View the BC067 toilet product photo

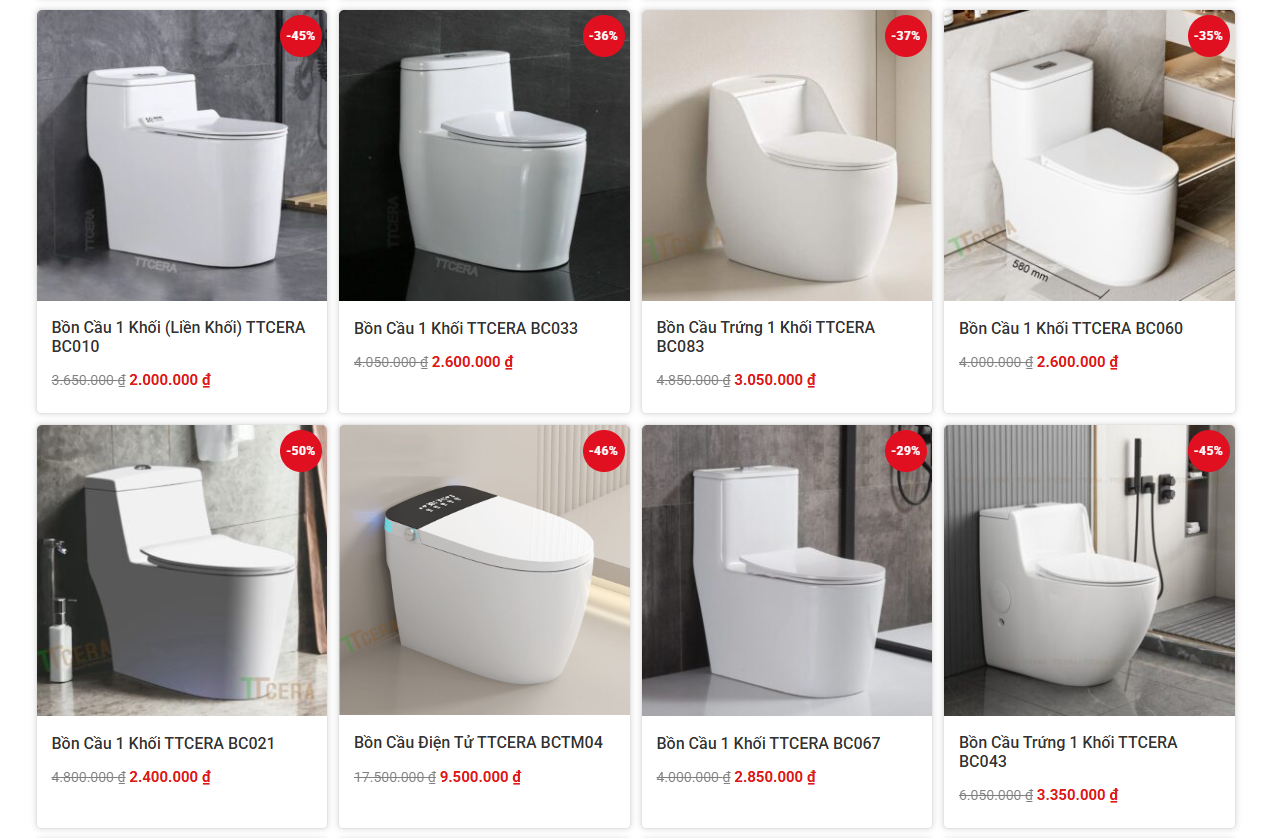click(787, 570)
